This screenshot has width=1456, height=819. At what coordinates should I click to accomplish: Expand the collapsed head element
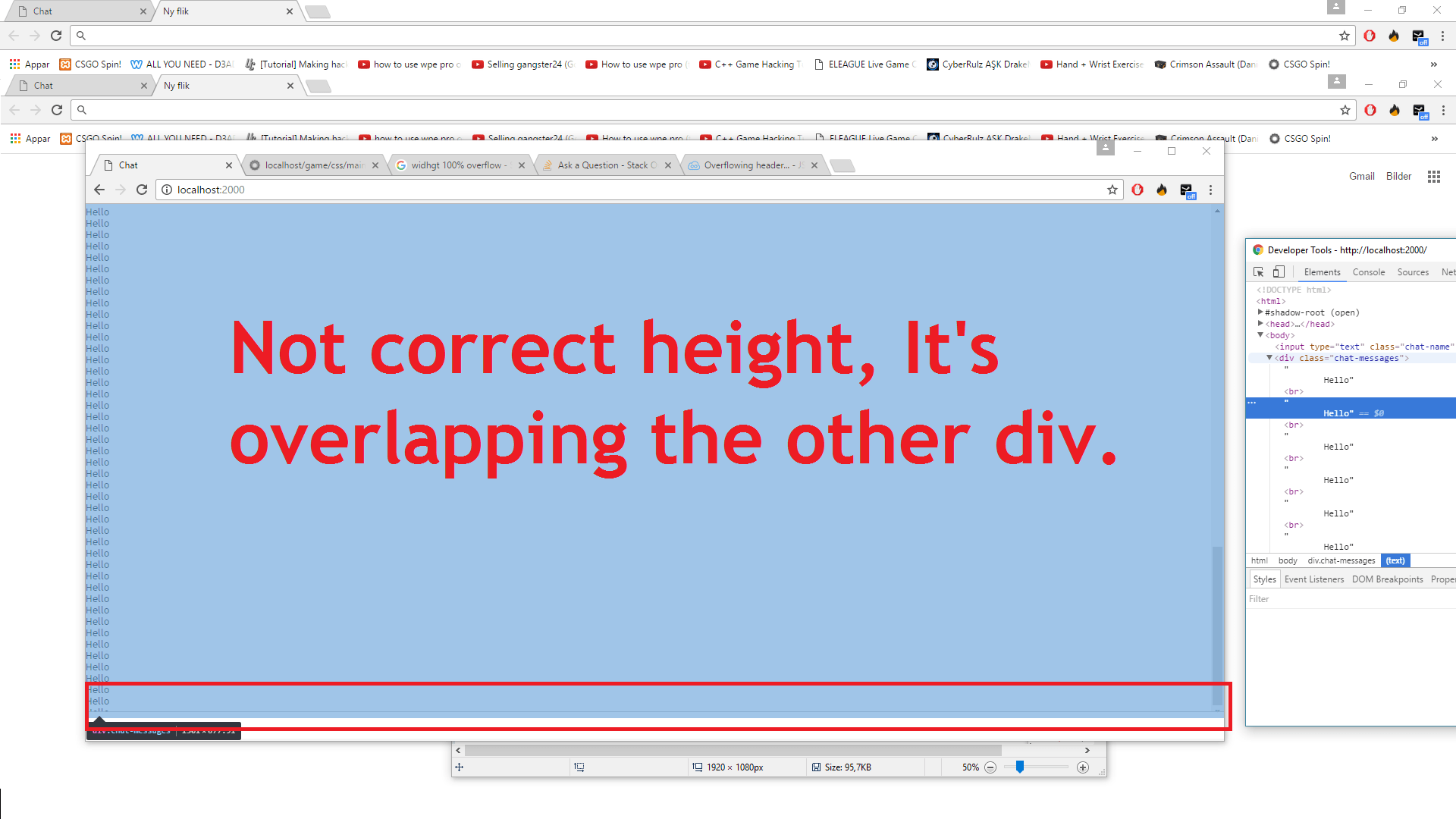tap(1260, 324)
